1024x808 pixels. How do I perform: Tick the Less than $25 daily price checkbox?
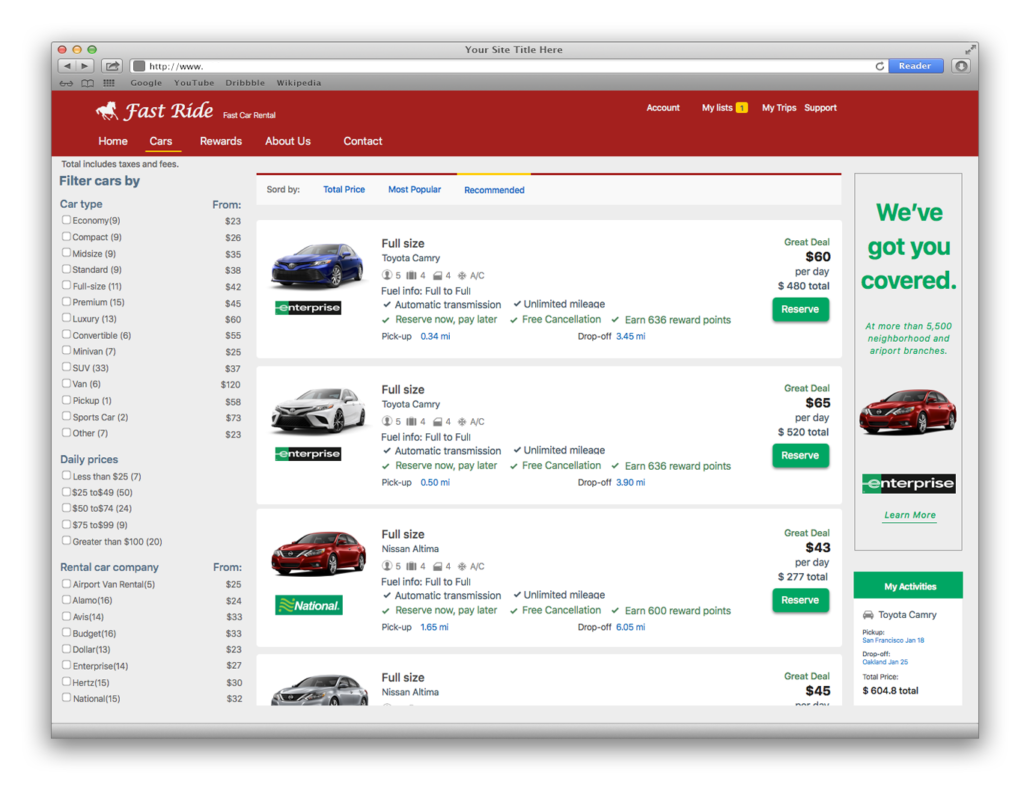(66, 476)
